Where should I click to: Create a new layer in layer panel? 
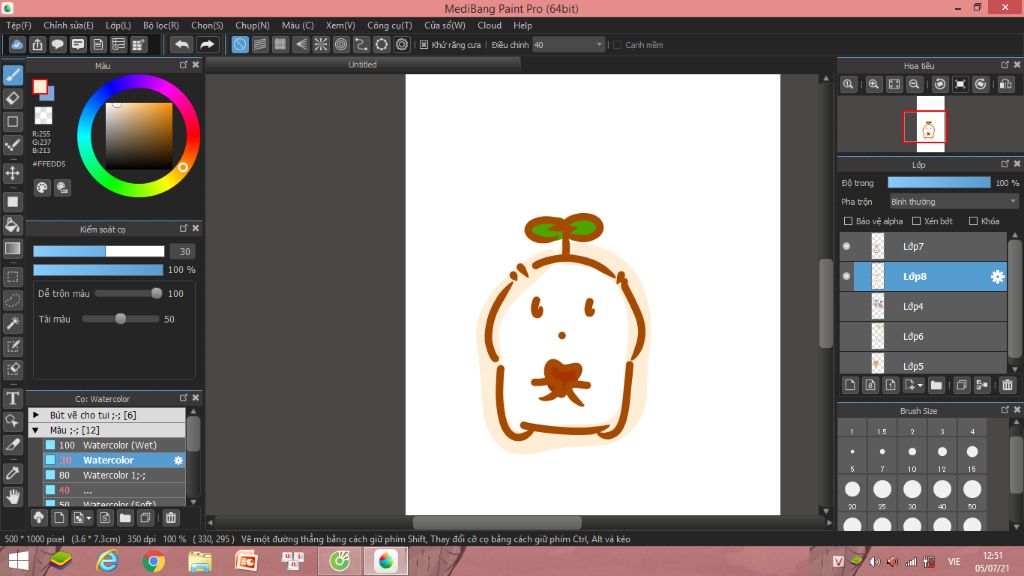pyautogui.click(x=850, y=385)
